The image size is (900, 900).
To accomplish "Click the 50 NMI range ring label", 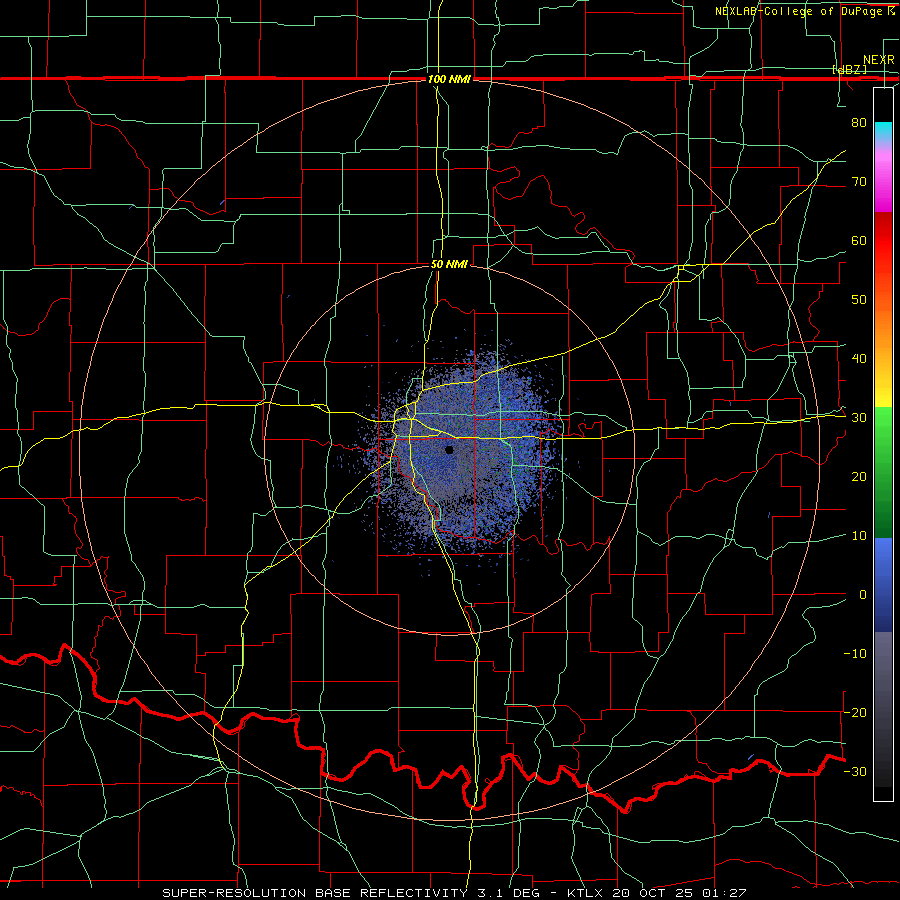I will pyautogui.click(x=449, y=264).
